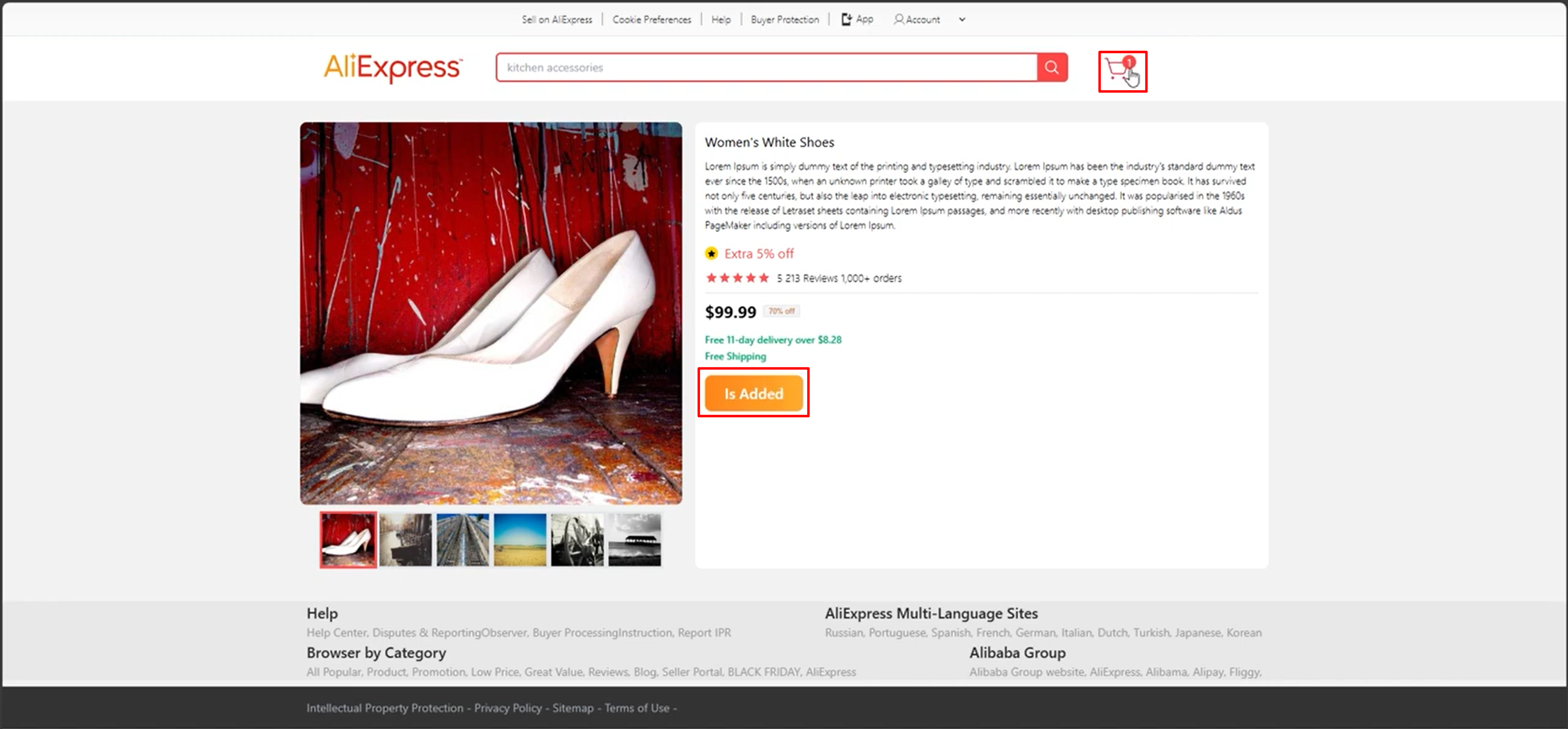
Task: Expand the Account dropdown arrow
Action: (x=962, y=19)
